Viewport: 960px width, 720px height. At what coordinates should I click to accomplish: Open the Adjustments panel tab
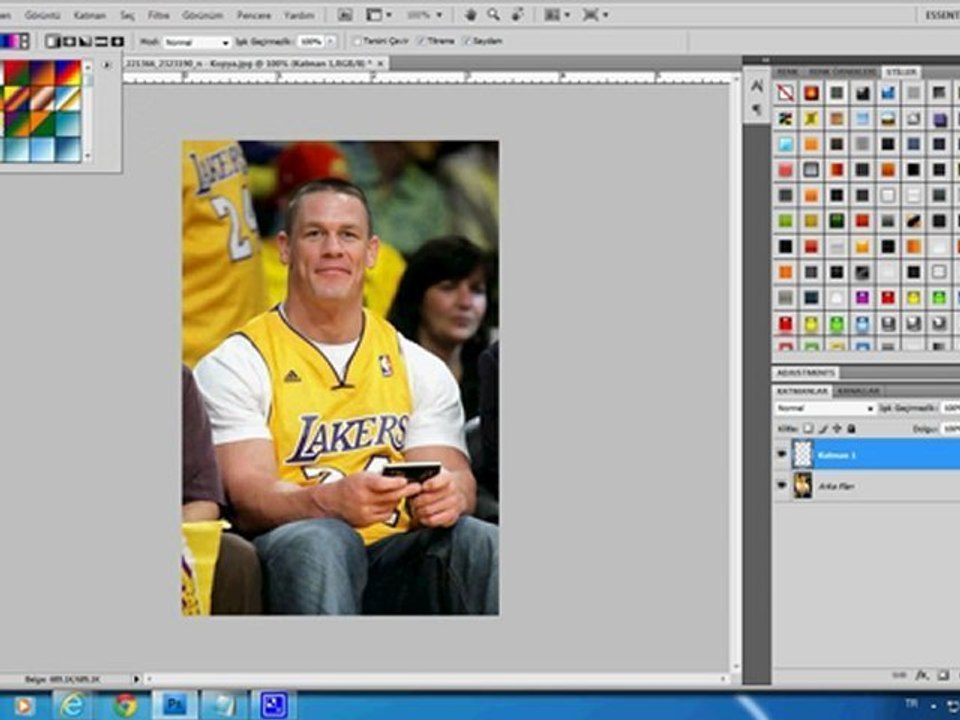coord(804,372)
